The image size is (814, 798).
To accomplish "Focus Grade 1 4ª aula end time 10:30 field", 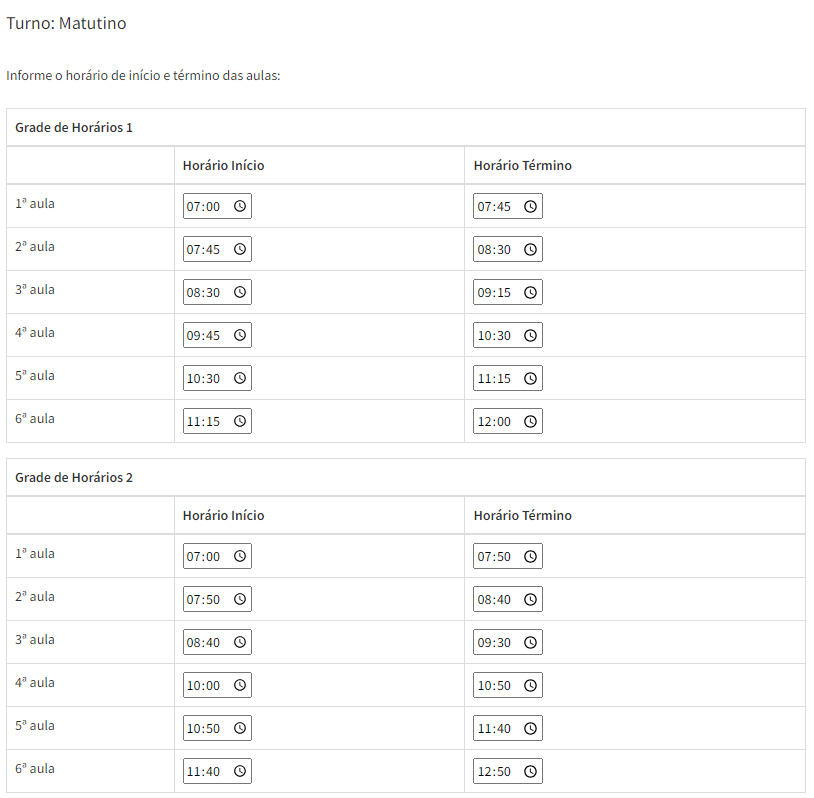I will [508, 335].
